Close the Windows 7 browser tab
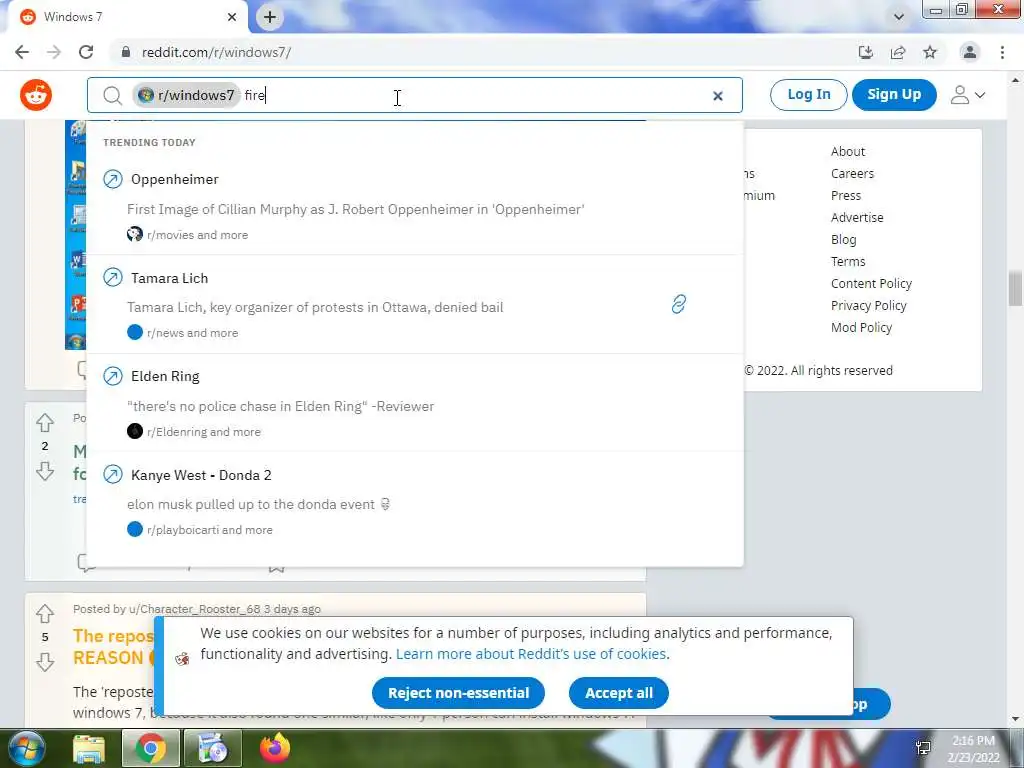The width and height of the screenshot is (1024, 768). click(232, 17)
